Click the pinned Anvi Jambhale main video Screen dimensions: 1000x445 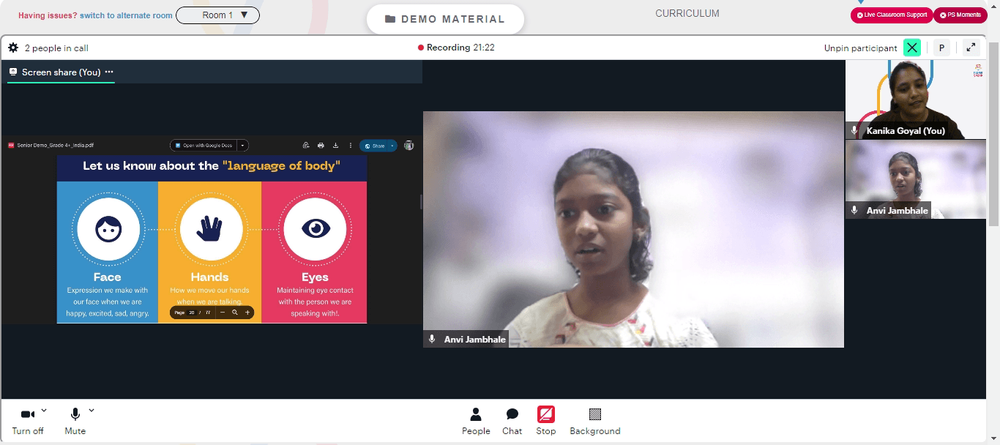[633, 230]
